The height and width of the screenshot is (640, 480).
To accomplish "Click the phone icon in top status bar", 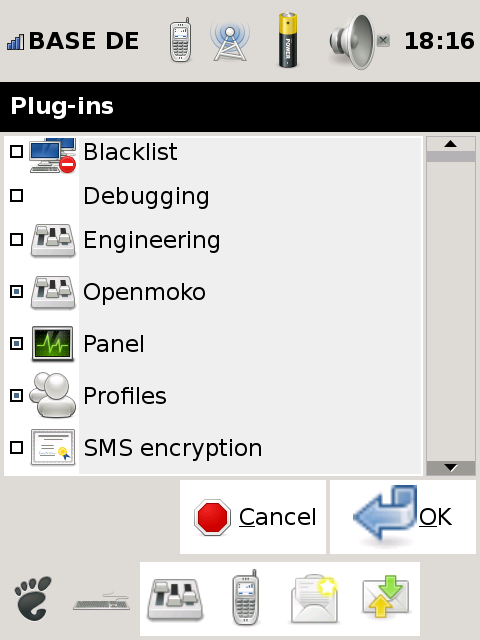I will pos(180,40).
